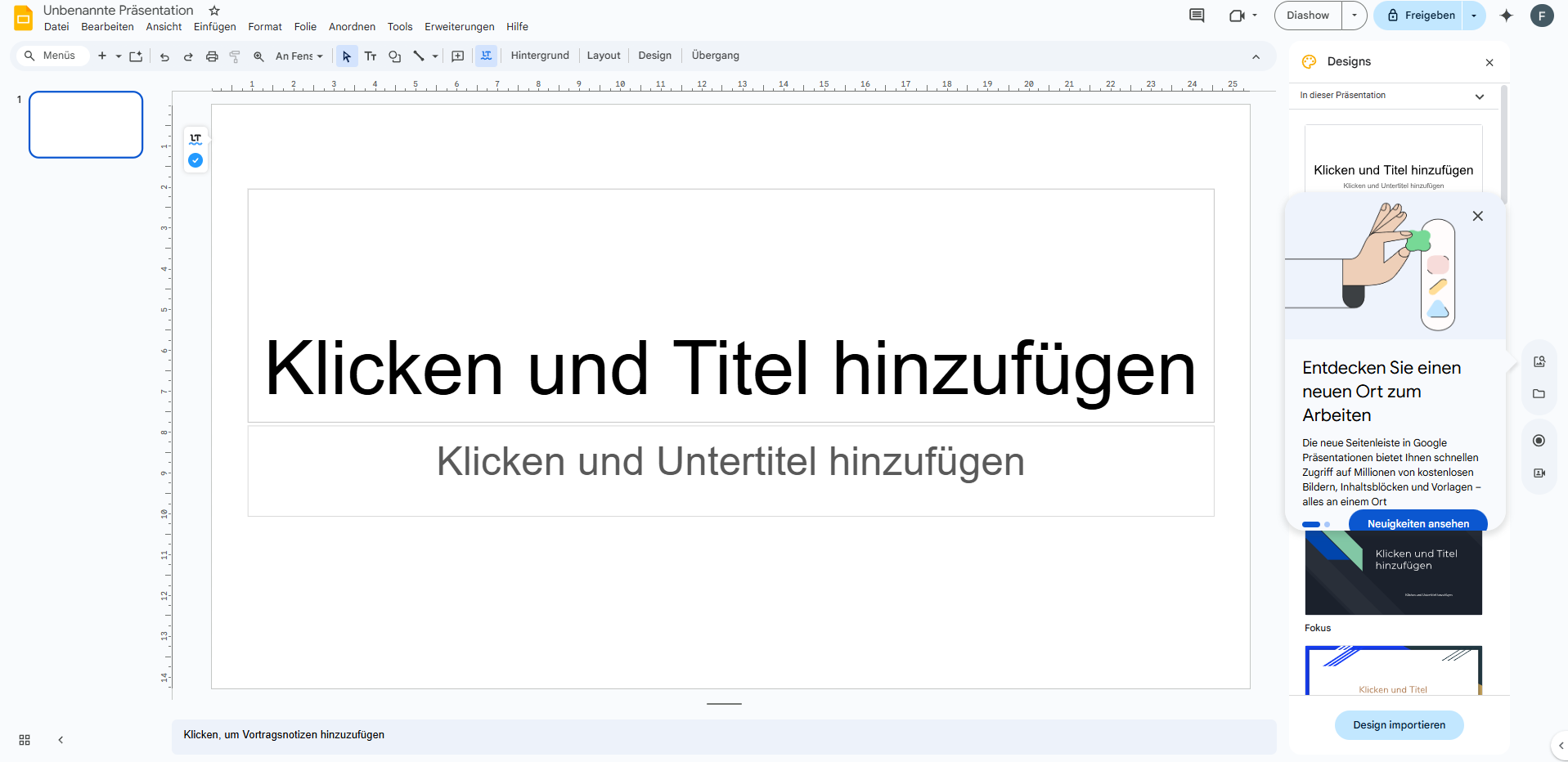Open the Freigeben options dropdown arrow

pyautogui.click(x=1474, y=16)
